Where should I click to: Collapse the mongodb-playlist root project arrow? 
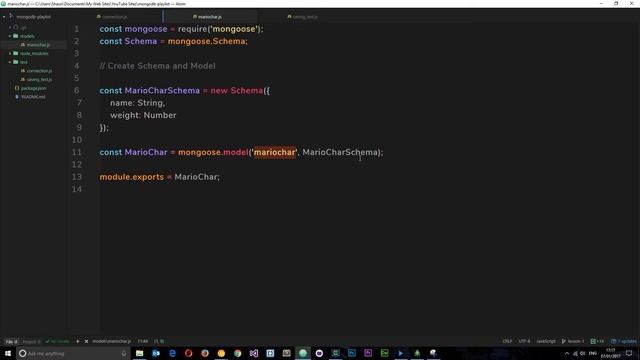4,17
